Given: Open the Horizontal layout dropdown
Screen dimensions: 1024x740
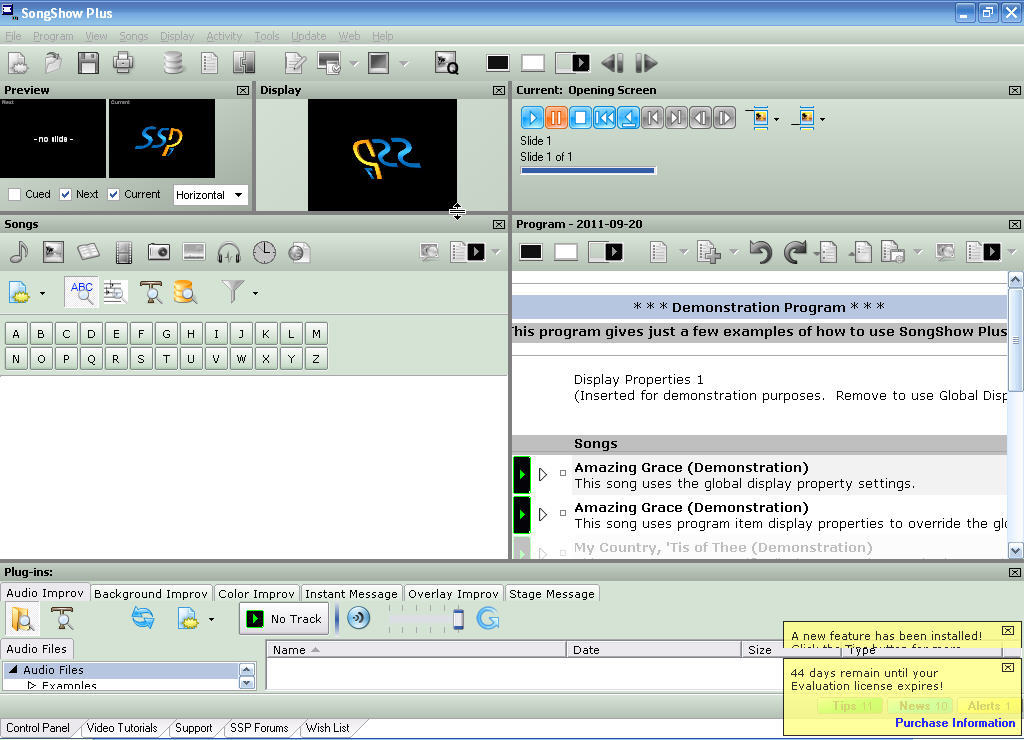Looking at the screenshot, I should coord(211,195).
